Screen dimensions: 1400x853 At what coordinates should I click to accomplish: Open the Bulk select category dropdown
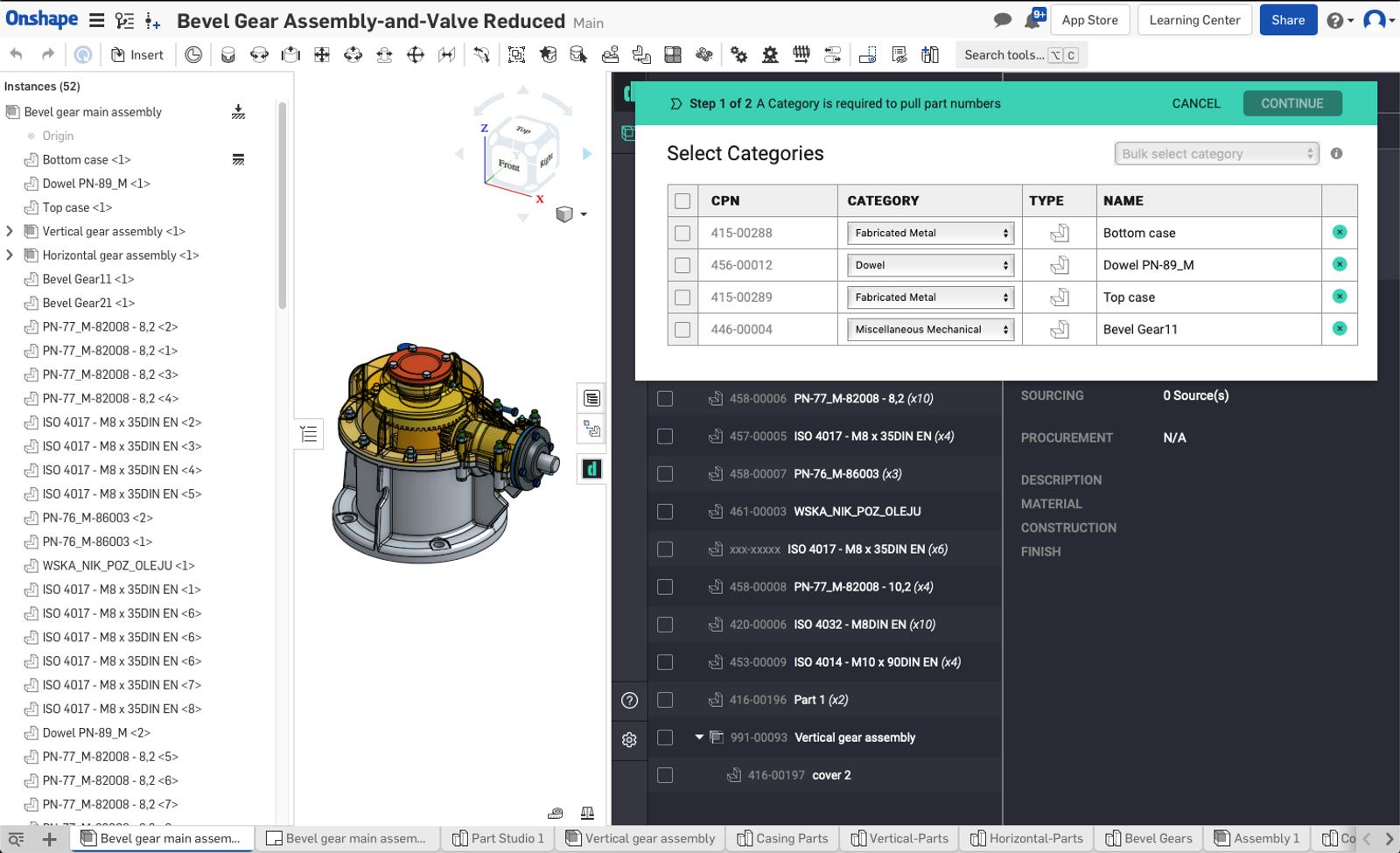[1216, 154]
